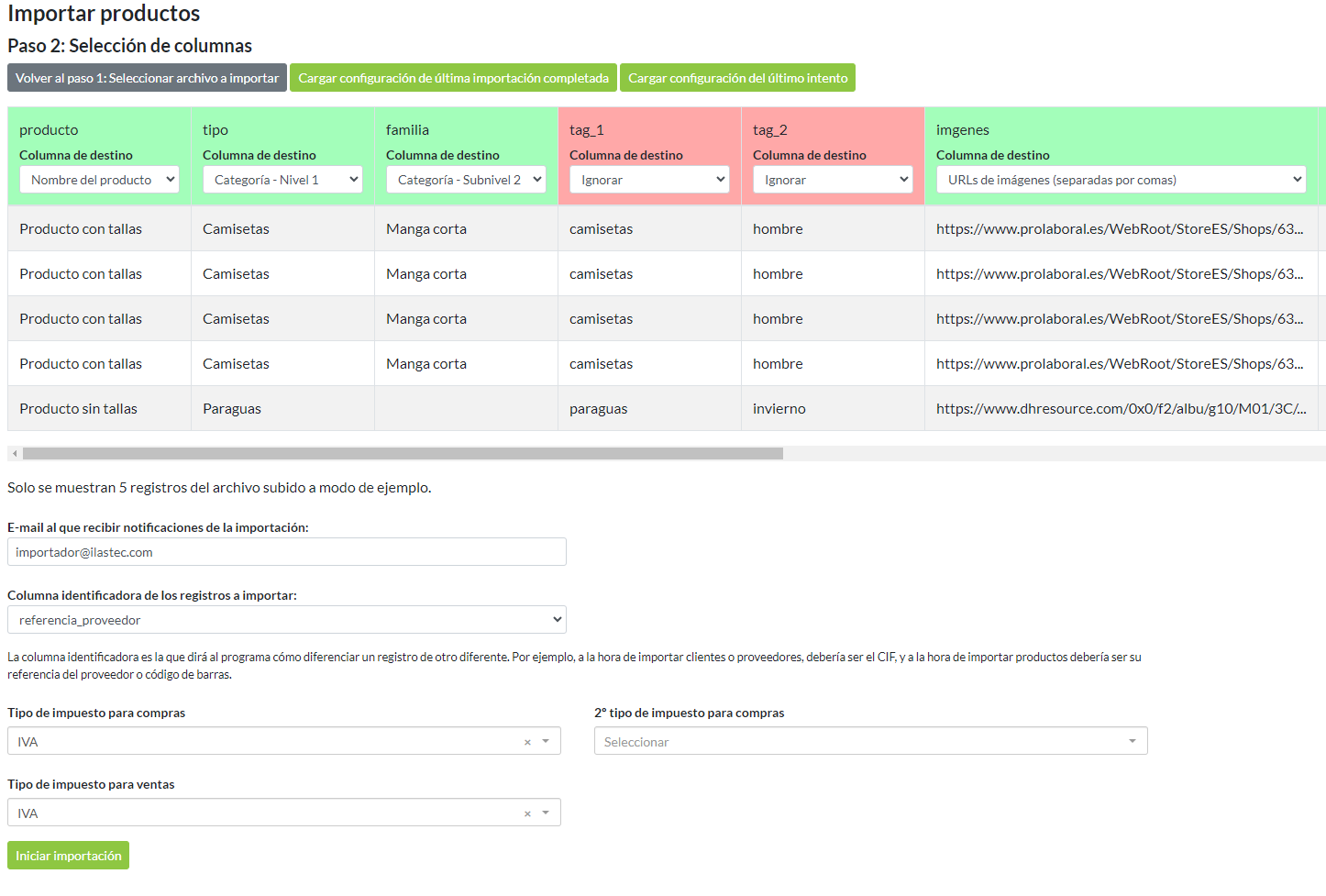Change tag_1 destination from Ignorar
The image size is (1326, 896).
point(649,180)
